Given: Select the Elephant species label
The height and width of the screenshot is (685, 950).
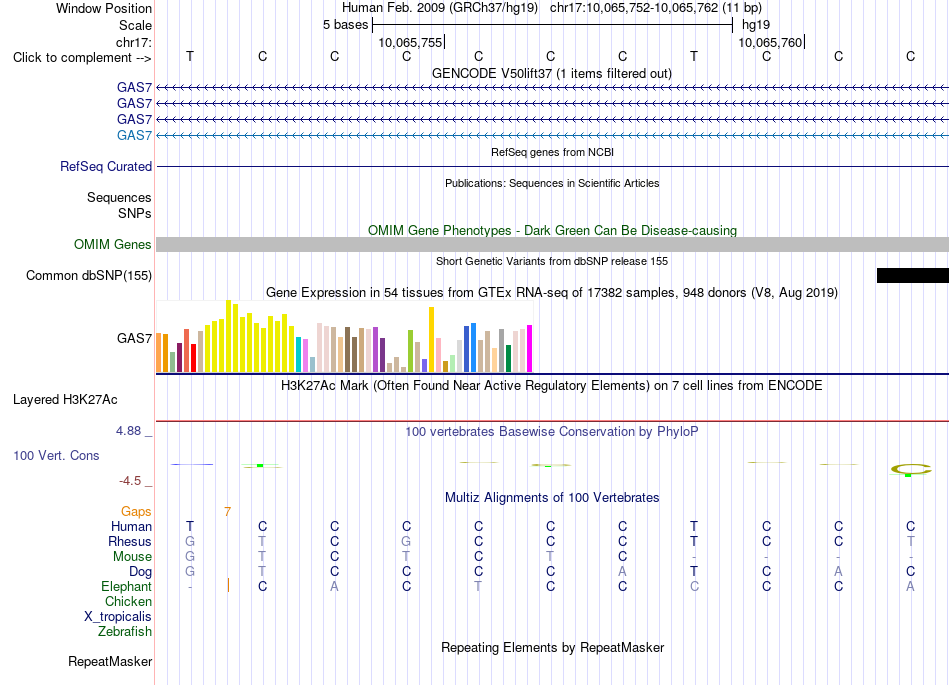Looking at the screenshot, I should click(x=127, y=586).
